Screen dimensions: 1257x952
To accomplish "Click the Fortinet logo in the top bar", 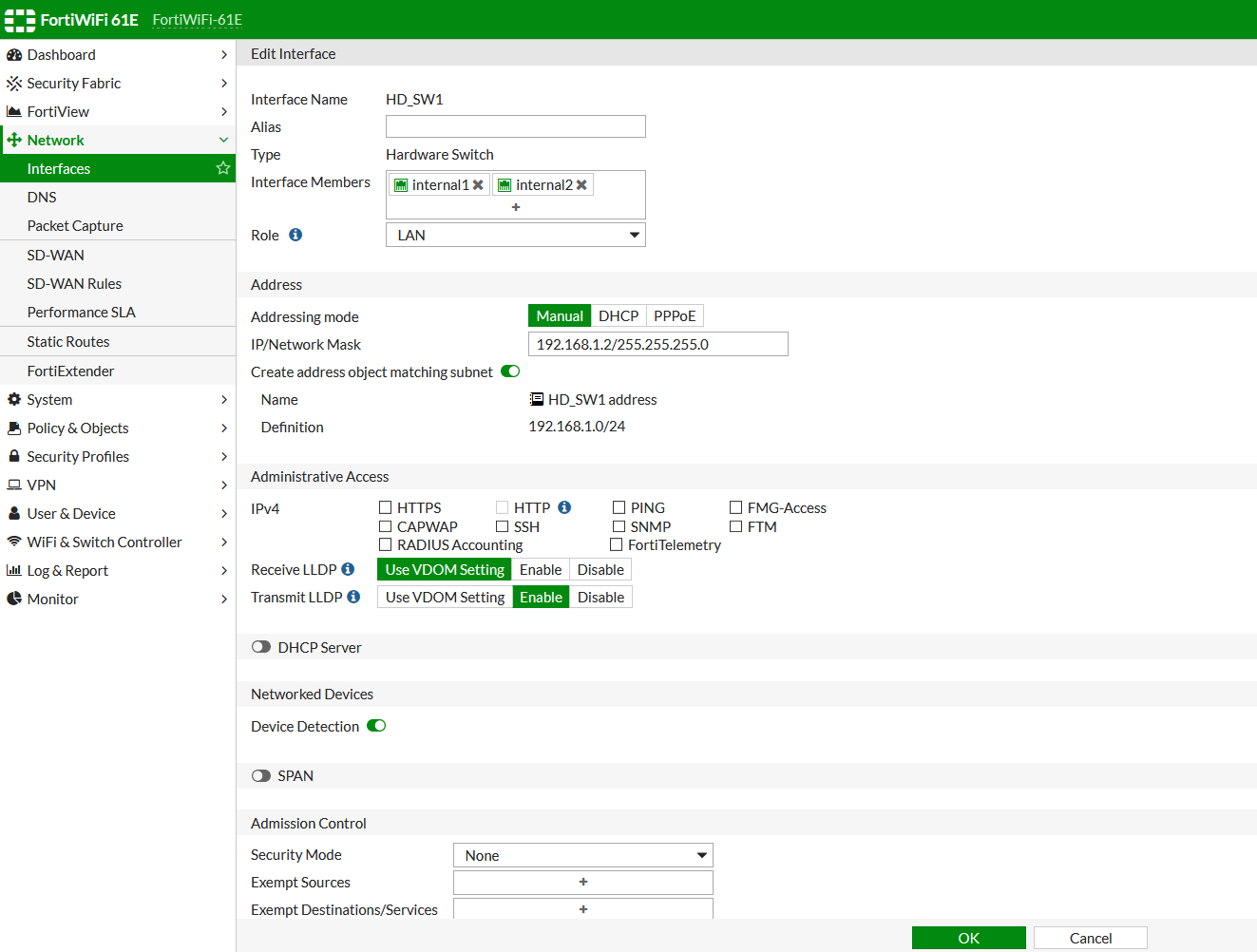I will [x=19, y=19].
